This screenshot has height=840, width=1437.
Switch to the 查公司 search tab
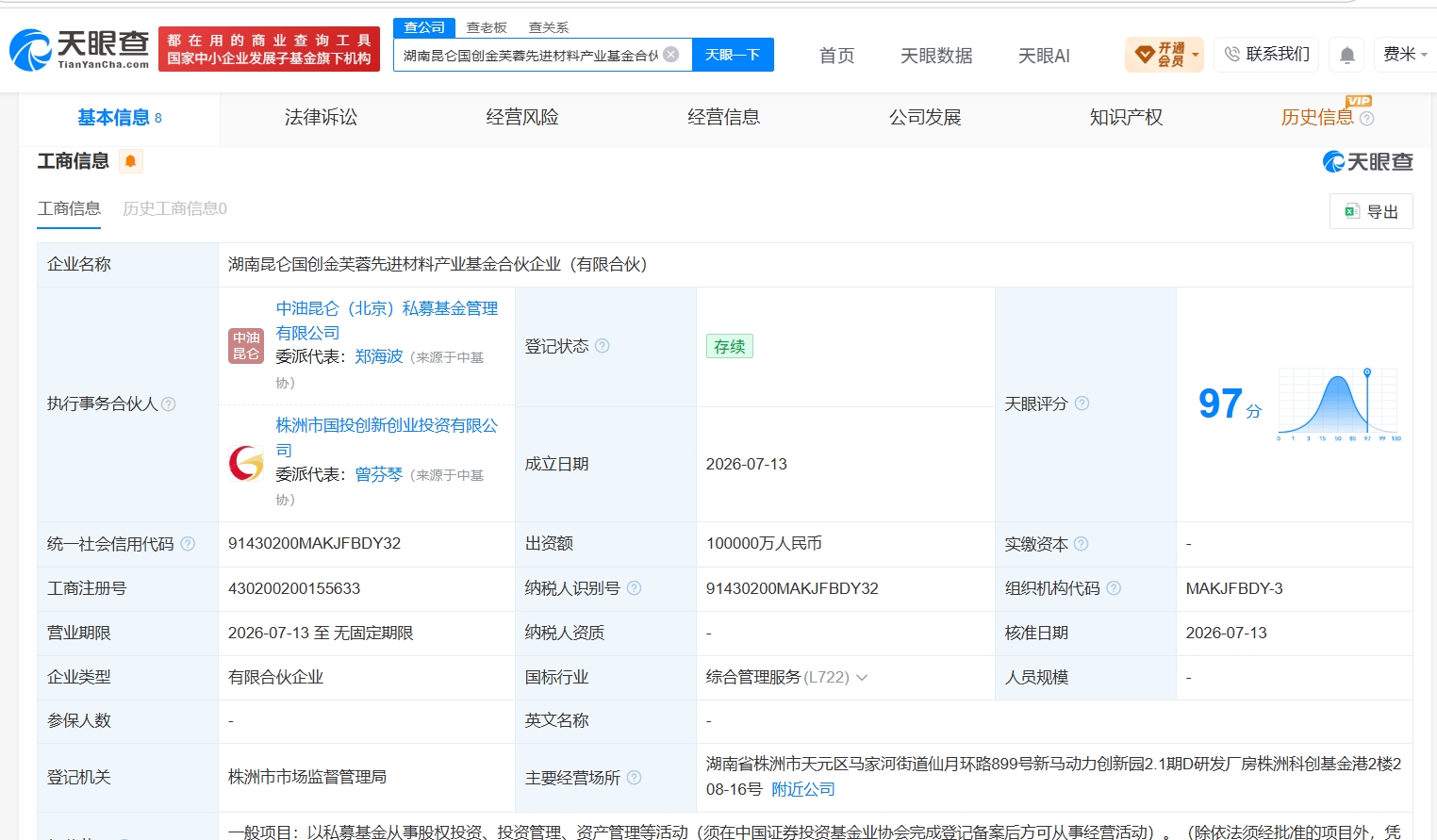(x=424, y=27)
